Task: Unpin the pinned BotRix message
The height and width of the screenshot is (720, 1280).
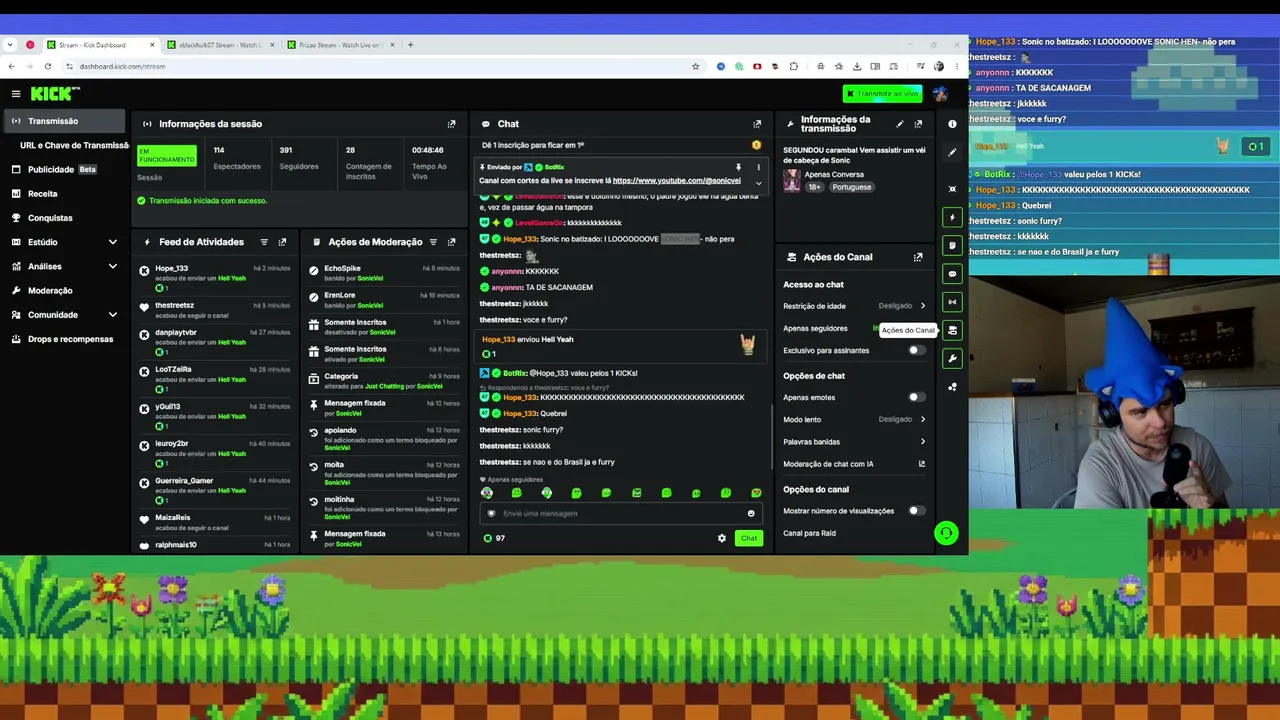Action: click(738, 167)
